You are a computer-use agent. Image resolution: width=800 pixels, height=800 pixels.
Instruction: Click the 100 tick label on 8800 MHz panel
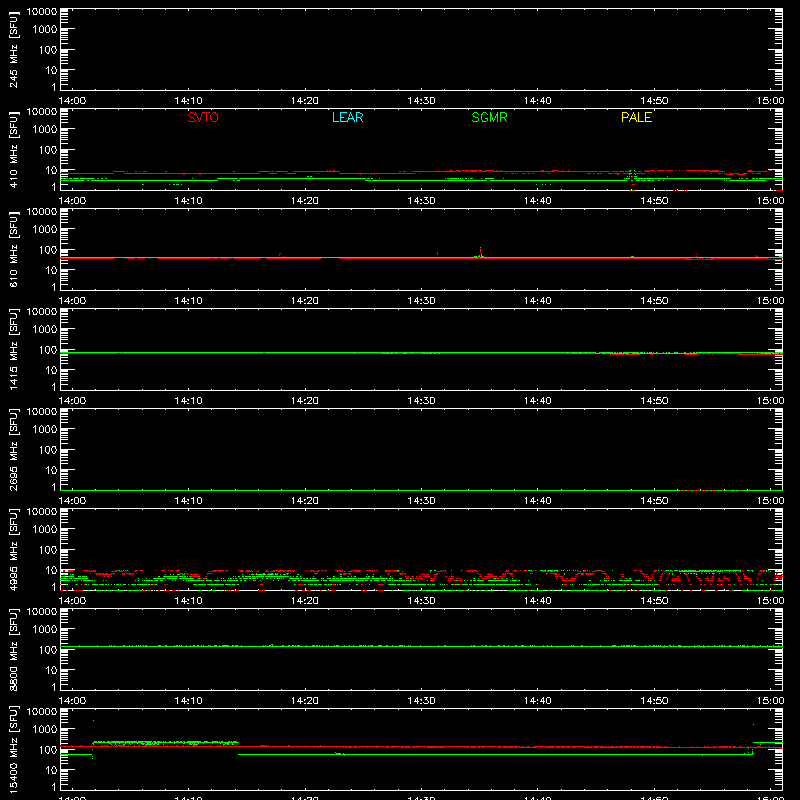click(x=48, y=649)
